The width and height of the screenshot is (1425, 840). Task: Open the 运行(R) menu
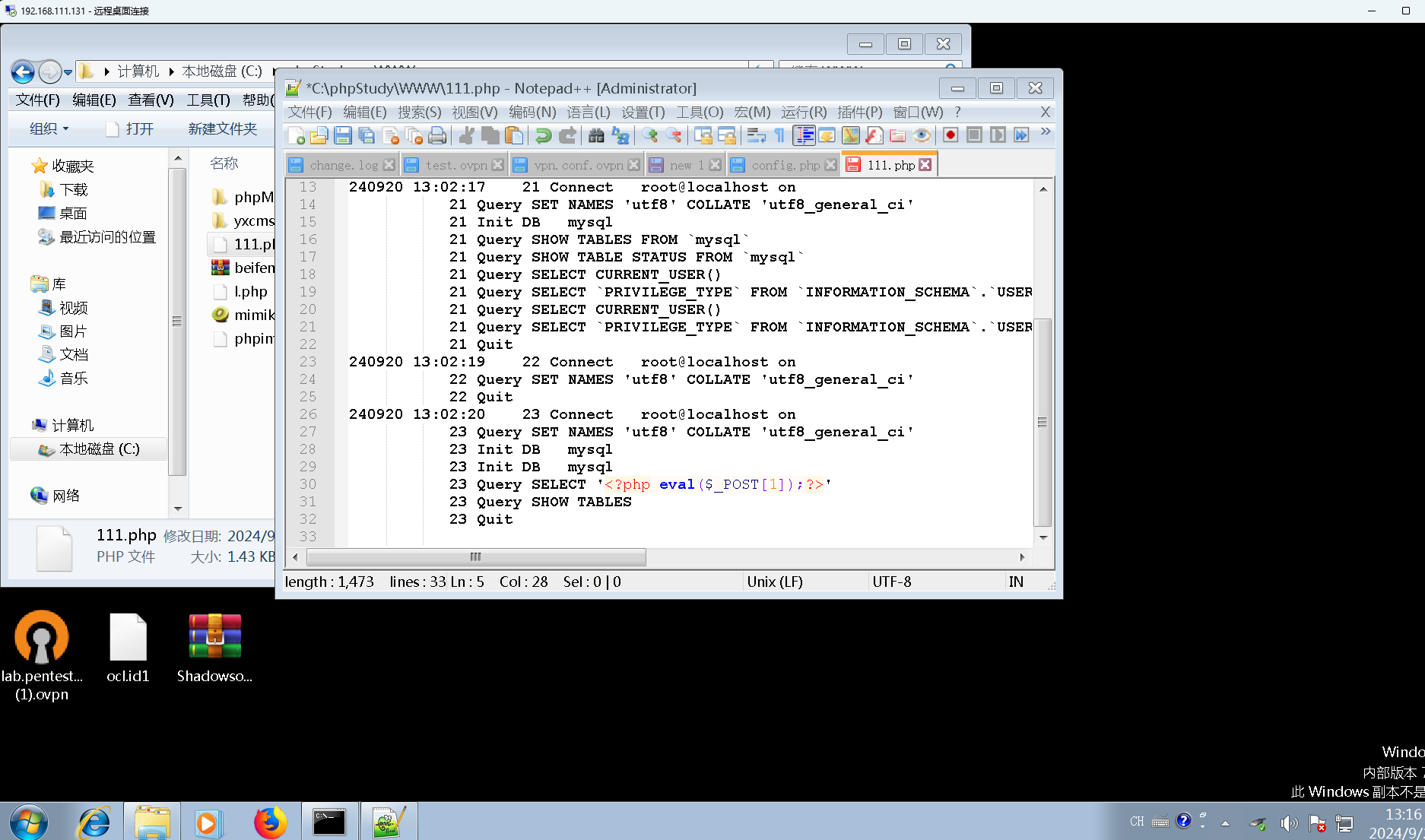(804, 113)
